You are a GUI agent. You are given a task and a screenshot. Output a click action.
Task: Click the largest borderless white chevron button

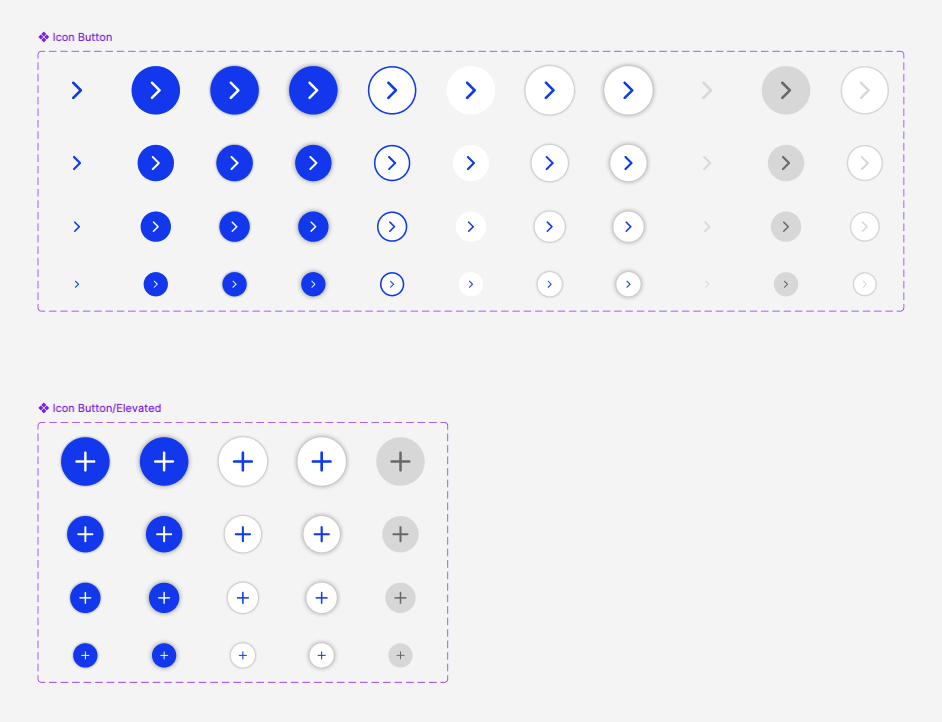click(x=471, y=91)
